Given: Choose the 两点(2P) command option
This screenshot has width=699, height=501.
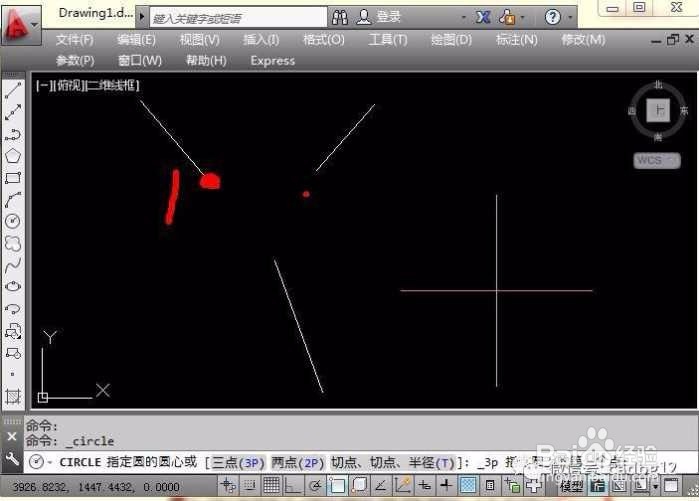Looking at the screenshot, I should [297, 463].
